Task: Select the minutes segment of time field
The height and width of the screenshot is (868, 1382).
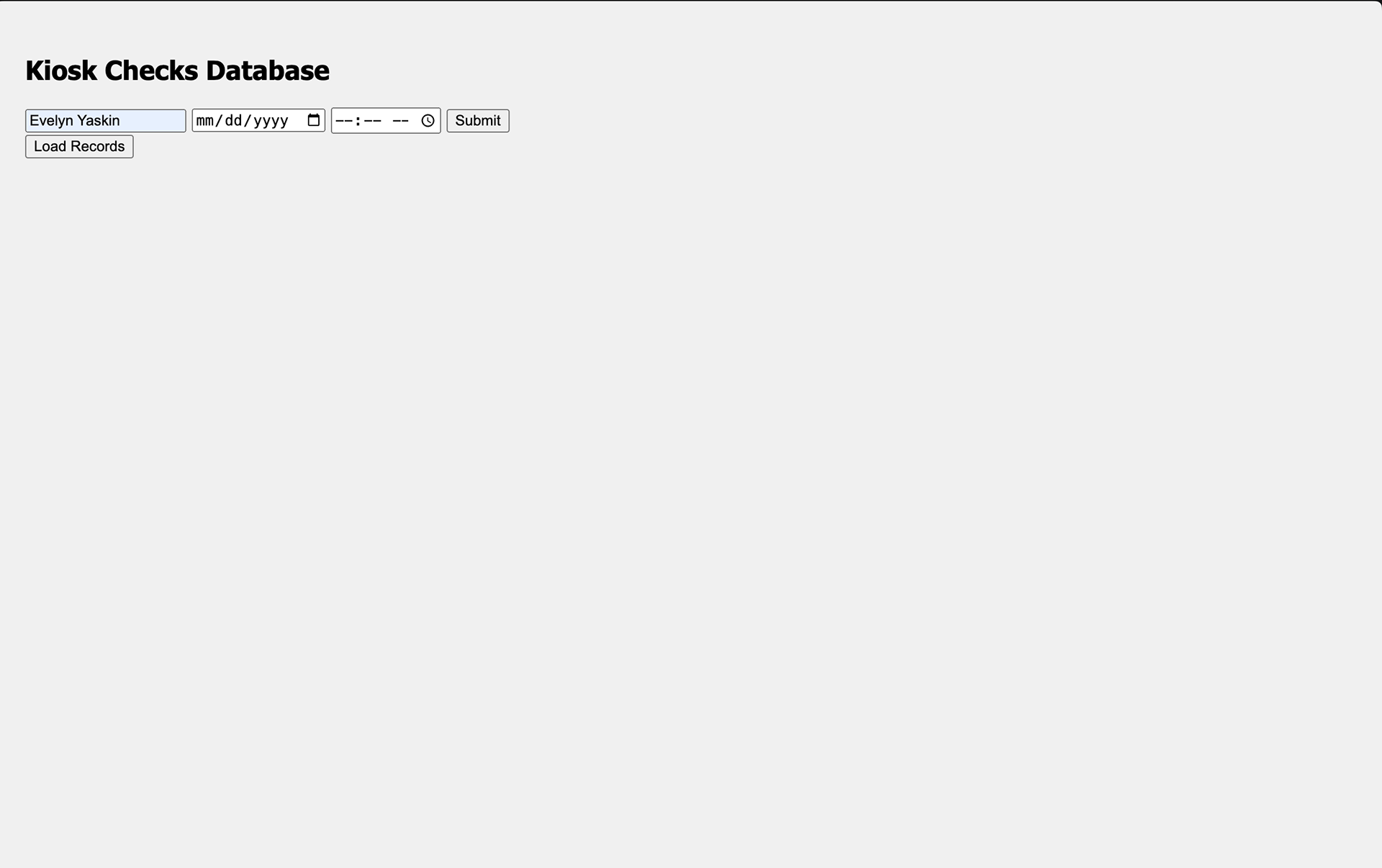Action: [x=372, y=120]
